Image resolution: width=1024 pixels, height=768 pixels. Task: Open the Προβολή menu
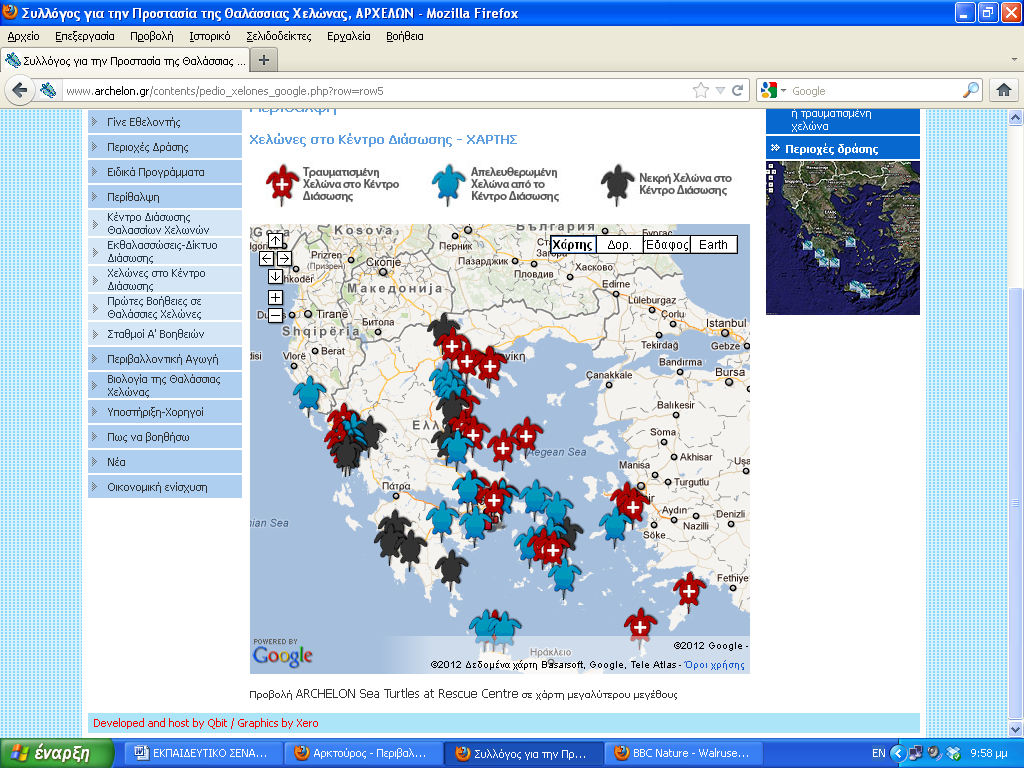point(152,37)
